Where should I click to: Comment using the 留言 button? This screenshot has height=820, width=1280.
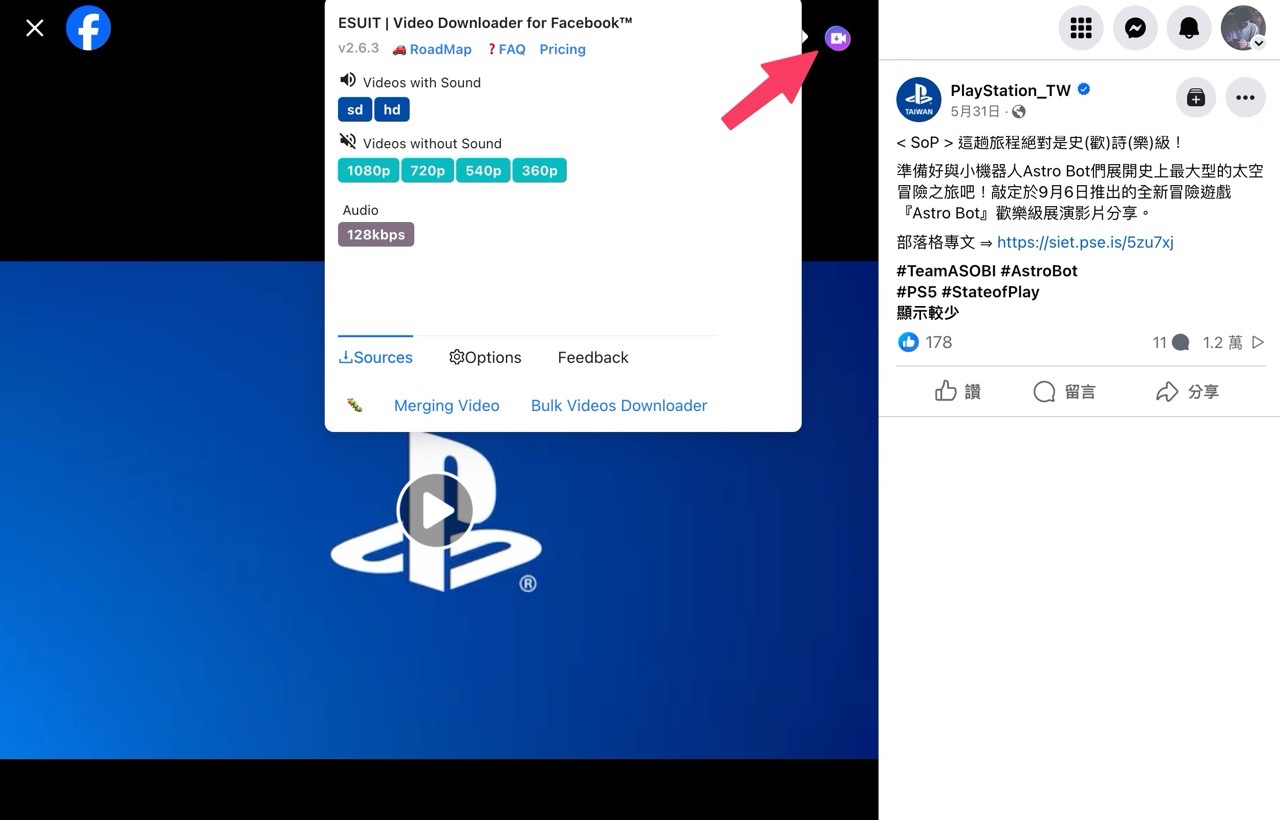1065,391
